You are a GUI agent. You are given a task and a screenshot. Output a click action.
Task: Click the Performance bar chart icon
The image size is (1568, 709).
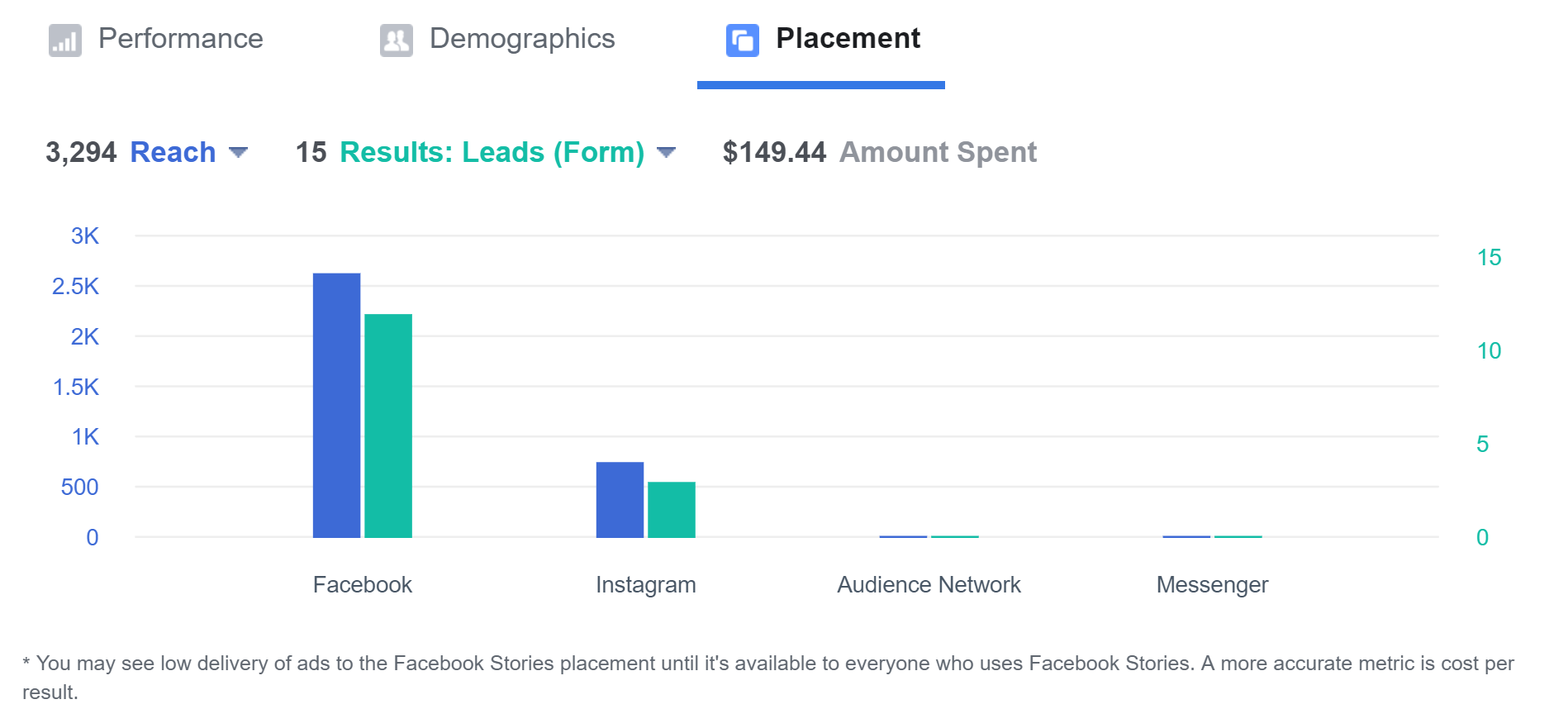pyautogui.click(x=64, y=40)
